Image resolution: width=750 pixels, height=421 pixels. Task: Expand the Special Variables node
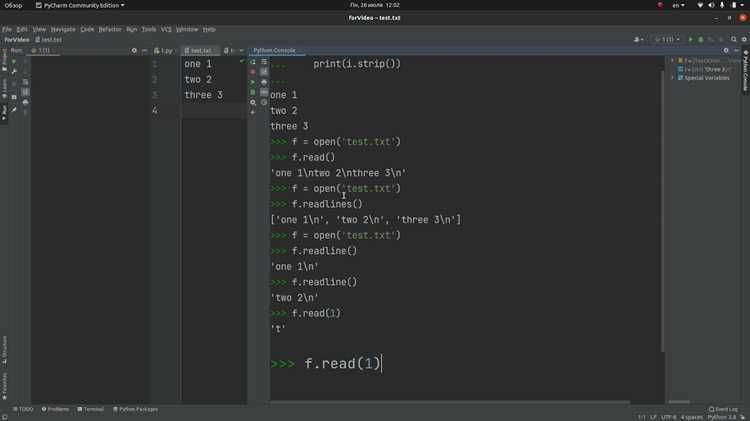(673, 78)
